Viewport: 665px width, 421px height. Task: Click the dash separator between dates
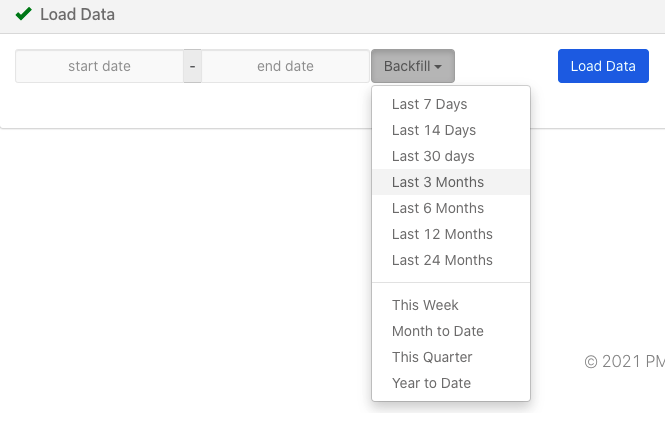click(193, 66)
